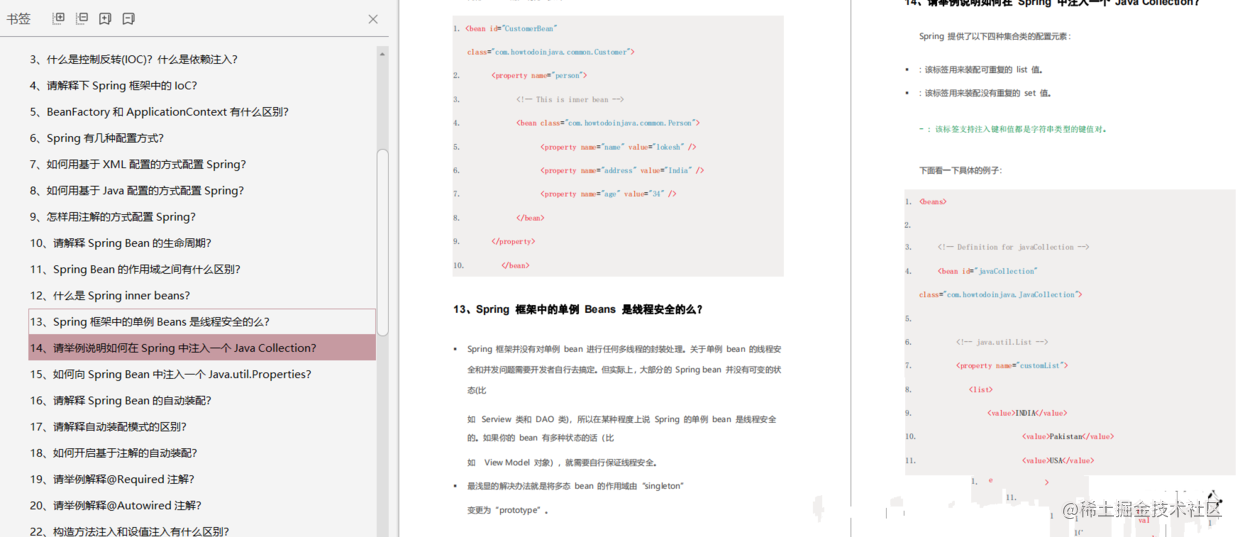Click the collapse all bookmarks icon
The width and height of the screenshot is (1240, 537).
[82, 19]
